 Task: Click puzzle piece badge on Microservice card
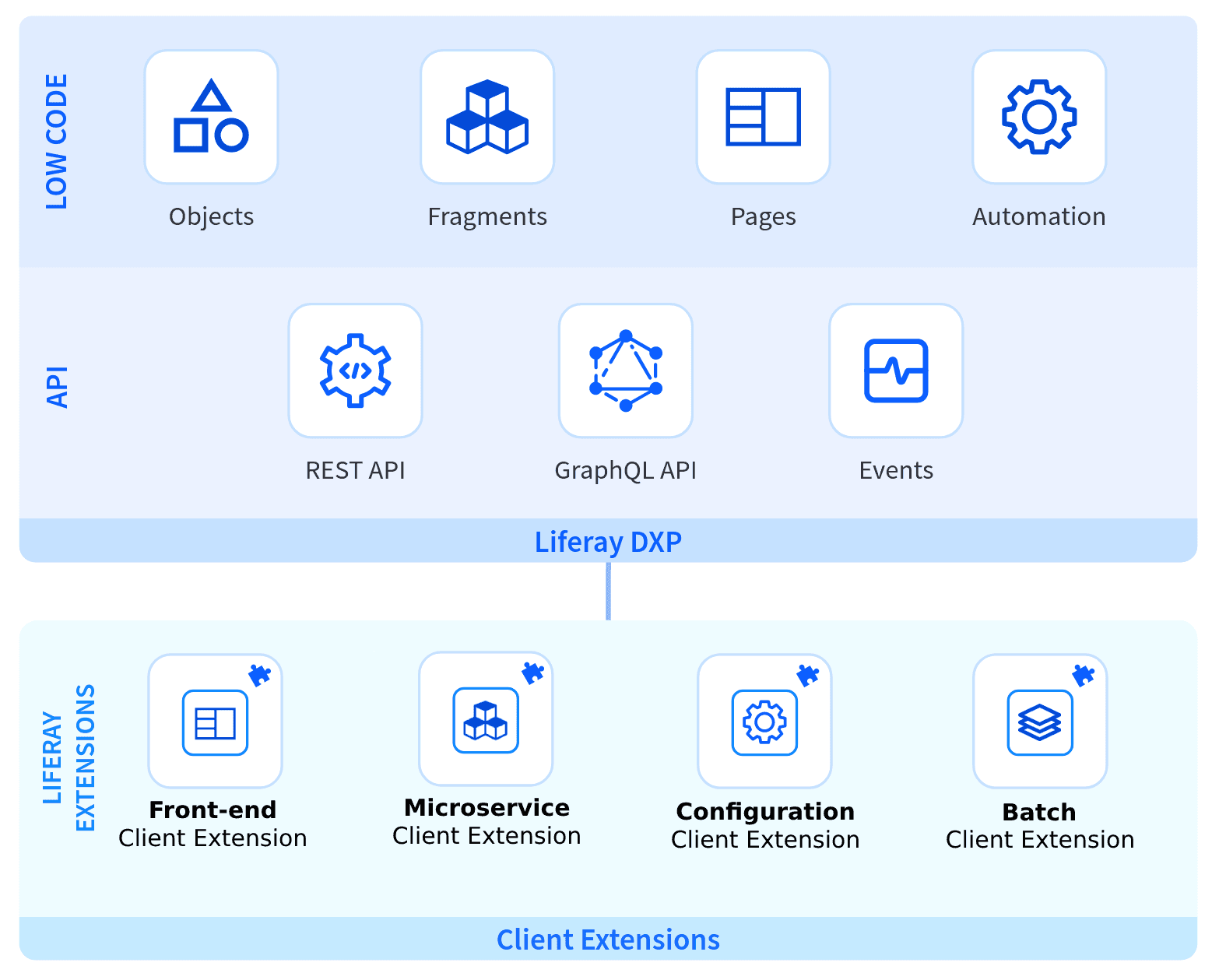pyautogui.click(x=533, y=673)
